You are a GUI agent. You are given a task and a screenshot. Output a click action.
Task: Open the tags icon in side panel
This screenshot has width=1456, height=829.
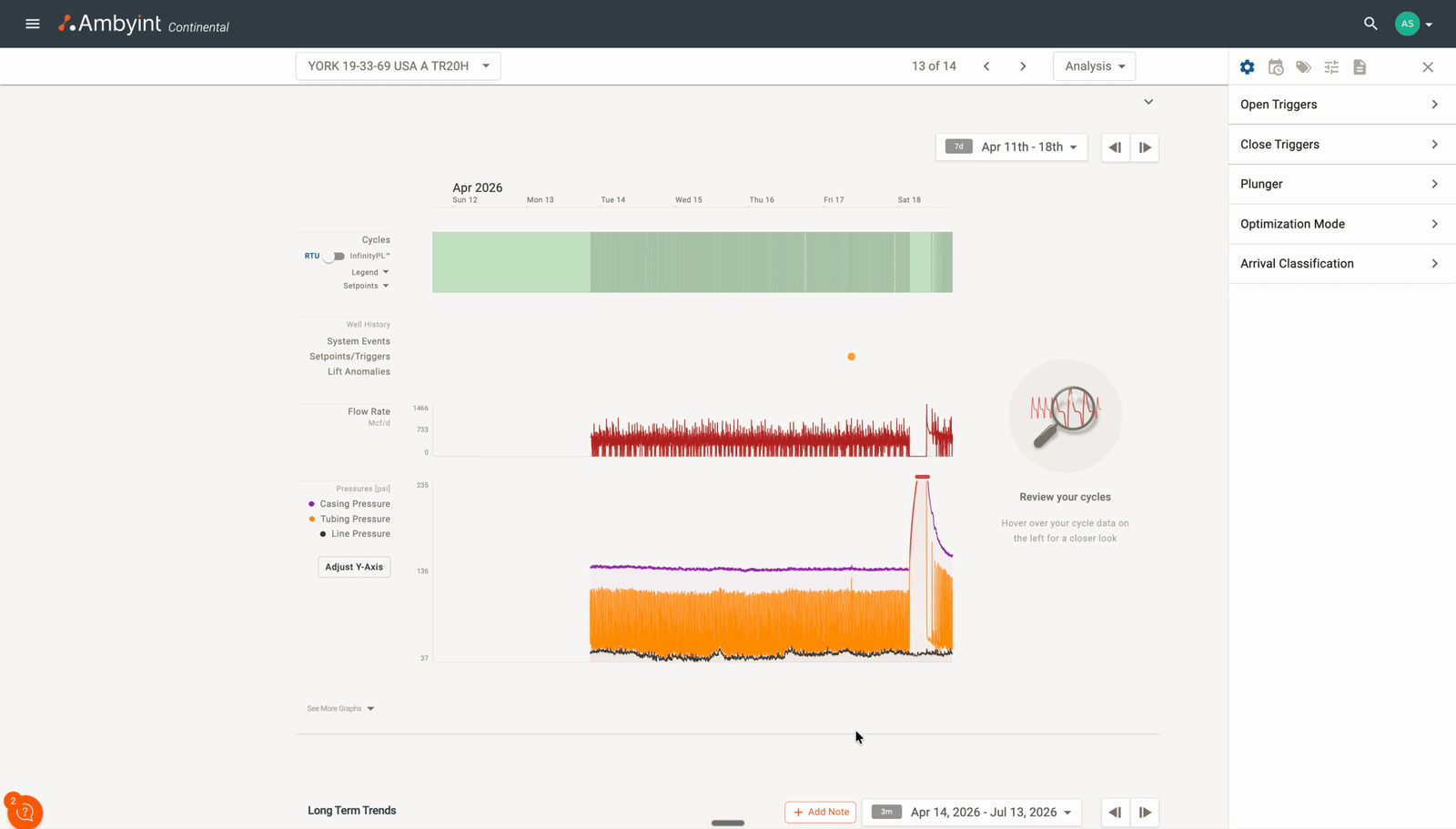click(1303, 67)
